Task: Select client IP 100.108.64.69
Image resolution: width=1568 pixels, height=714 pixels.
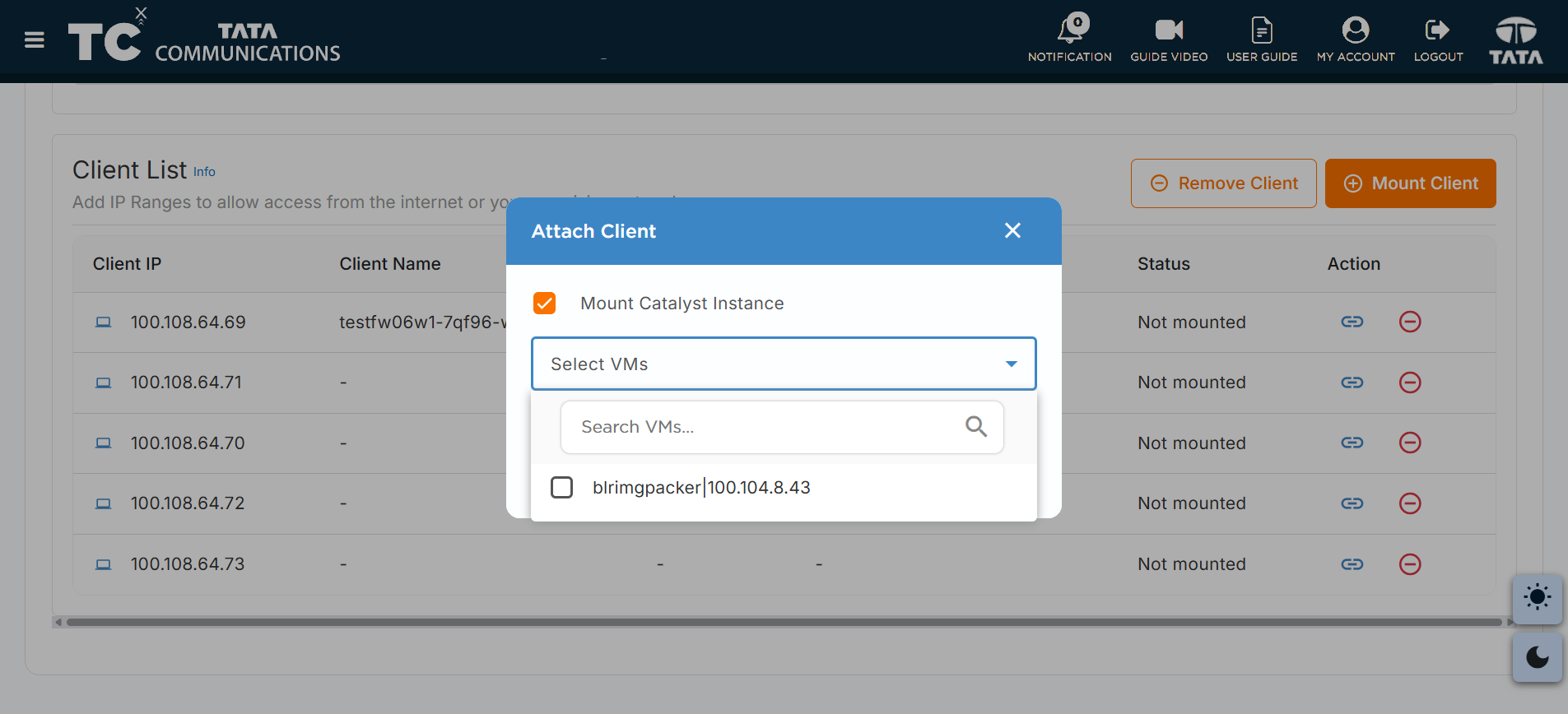Action: (x=188, y=322)
